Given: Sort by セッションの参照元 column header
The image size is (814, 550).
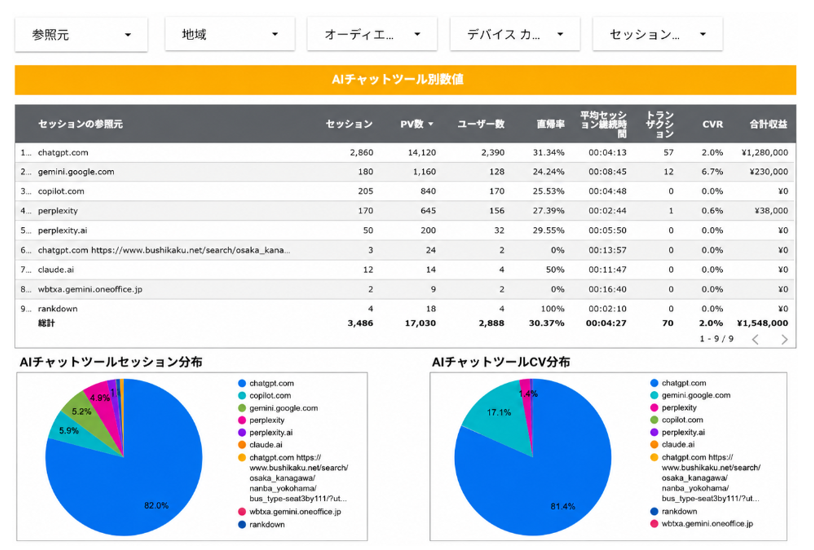Looking at the screenshot, I should 80,124.
